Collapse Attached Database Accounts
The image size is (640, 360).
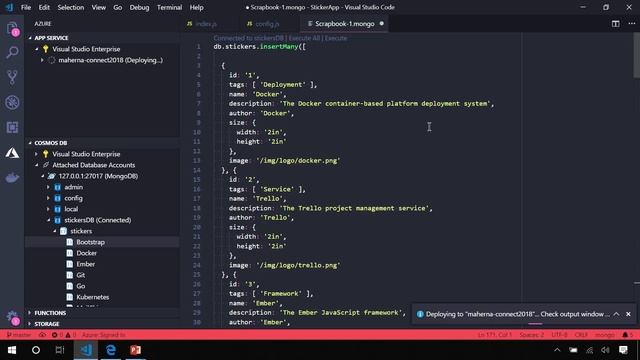coord(37,165)
